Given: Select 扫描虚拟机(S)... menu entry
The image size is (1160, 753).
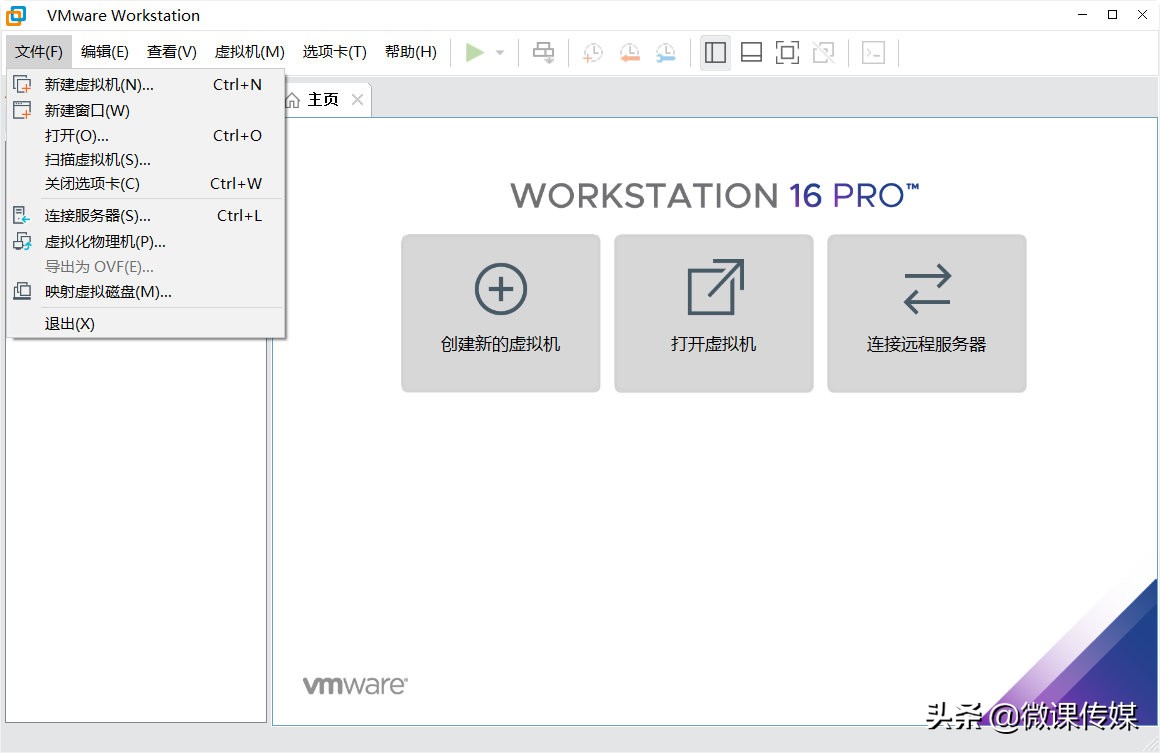Looking at the screenshot, I should pos(146,160).
